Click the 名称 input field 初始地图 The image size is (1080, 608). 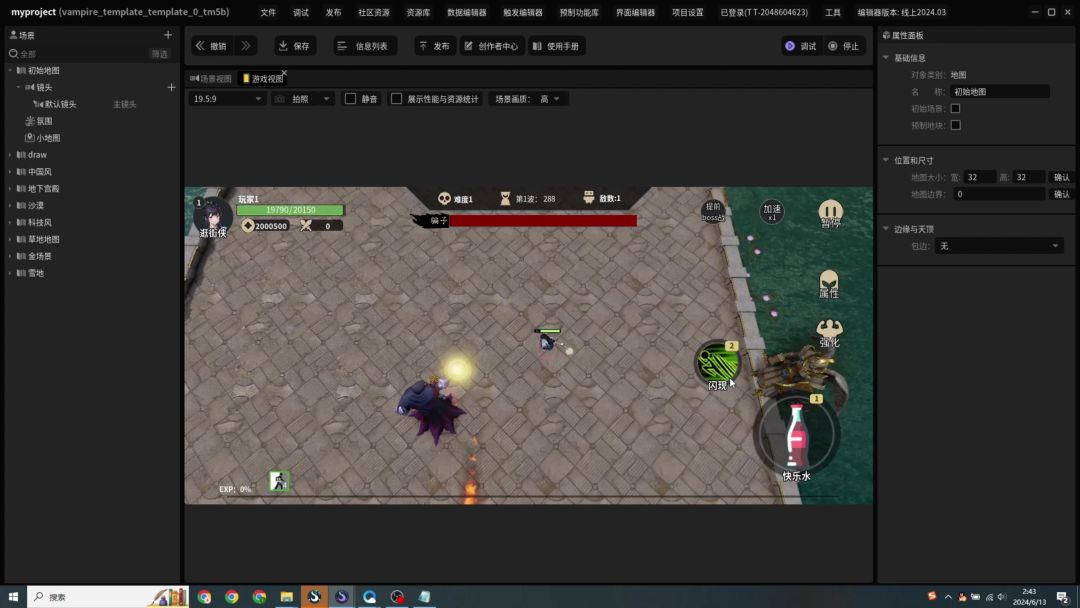[x=999, y=92]
